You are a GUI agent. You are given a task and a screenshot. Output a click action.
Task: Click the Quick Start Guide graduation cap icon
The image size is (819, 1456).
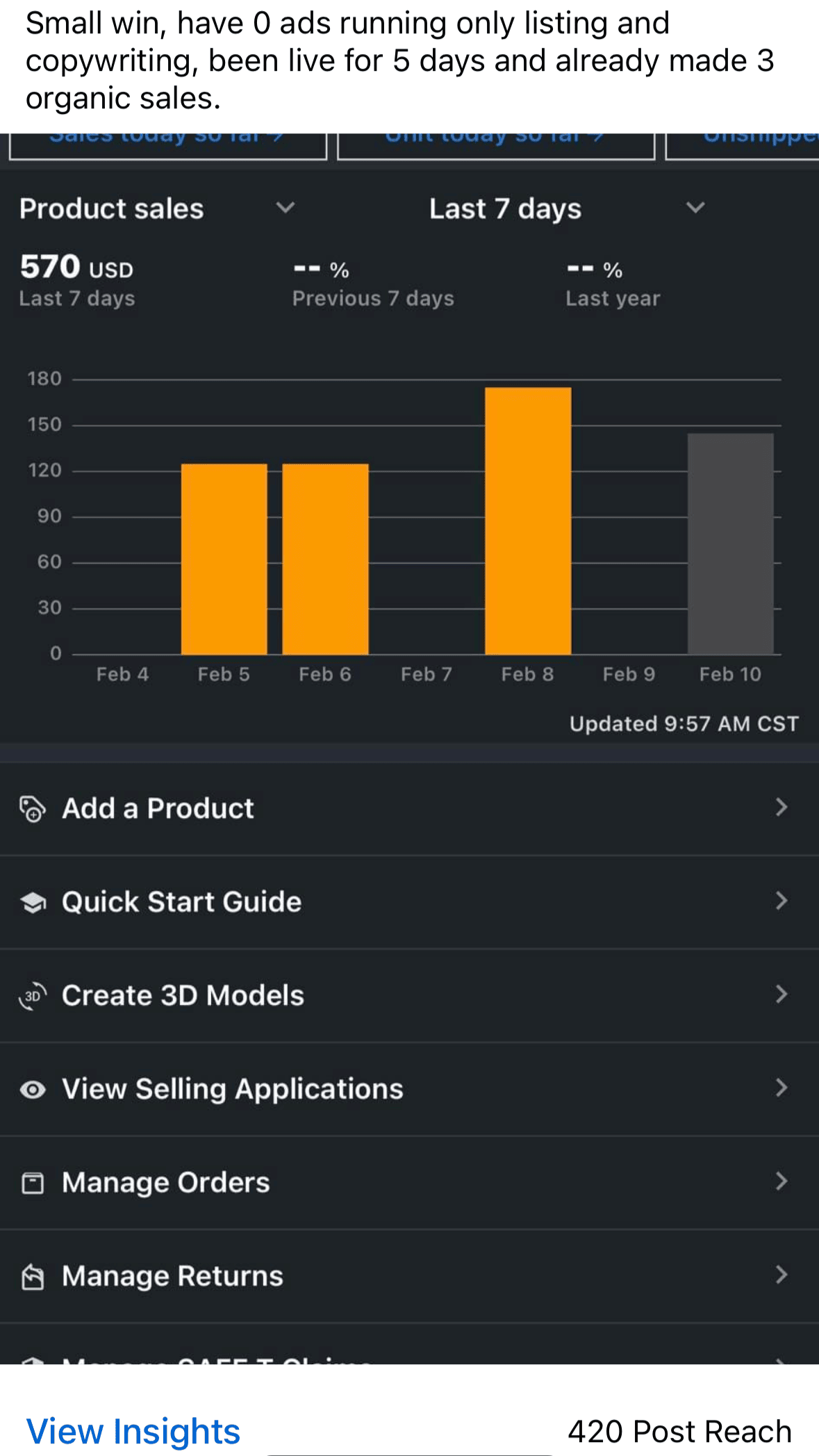(33, 902)
